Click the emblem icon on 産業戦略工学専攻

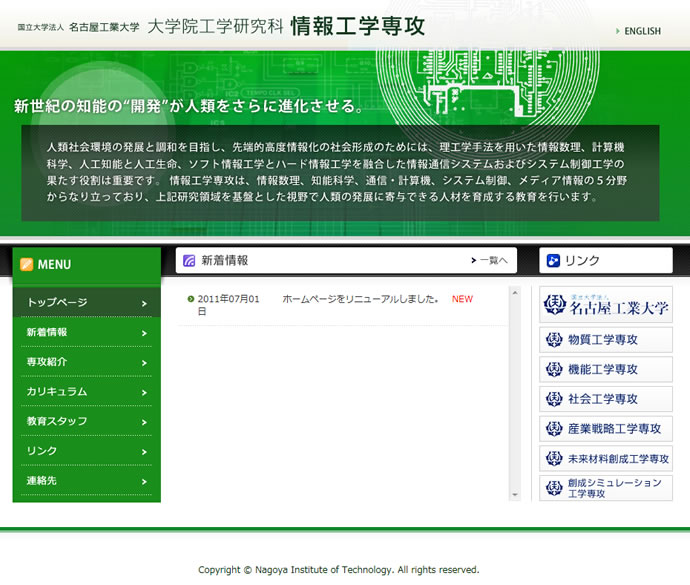[554, 429]
